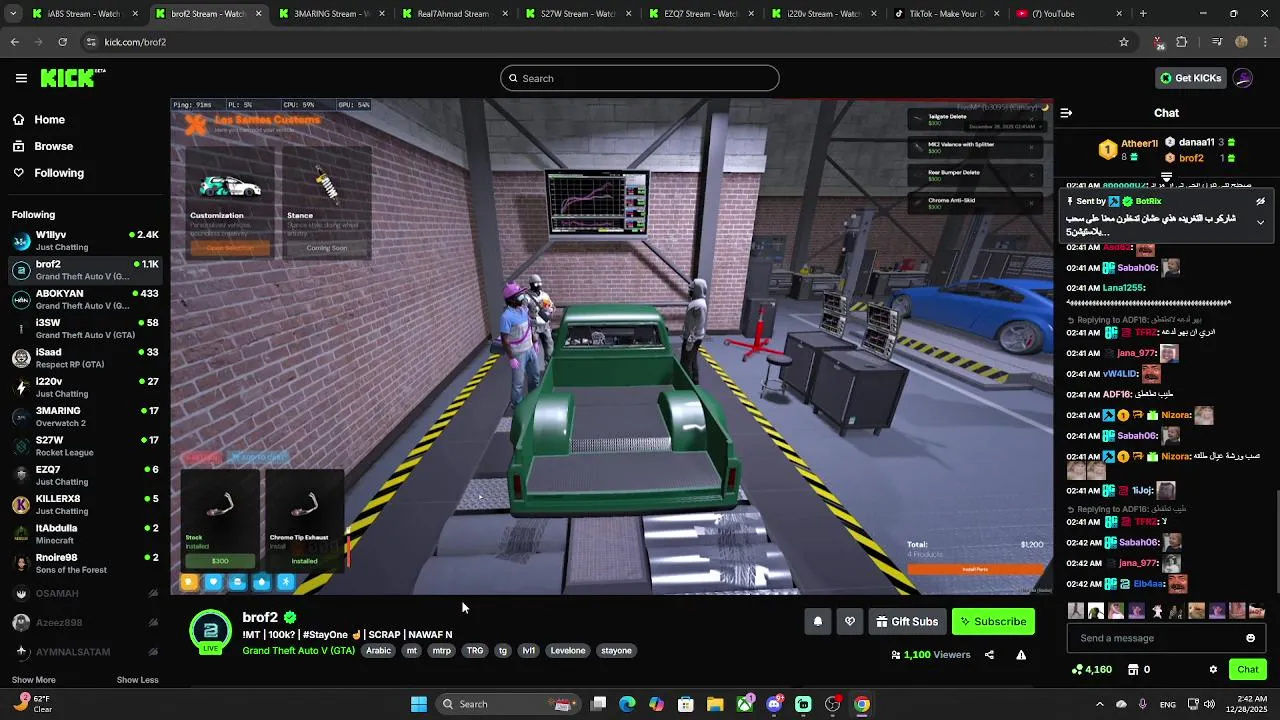Select the Levelone tag

click(x=568, y=650)
